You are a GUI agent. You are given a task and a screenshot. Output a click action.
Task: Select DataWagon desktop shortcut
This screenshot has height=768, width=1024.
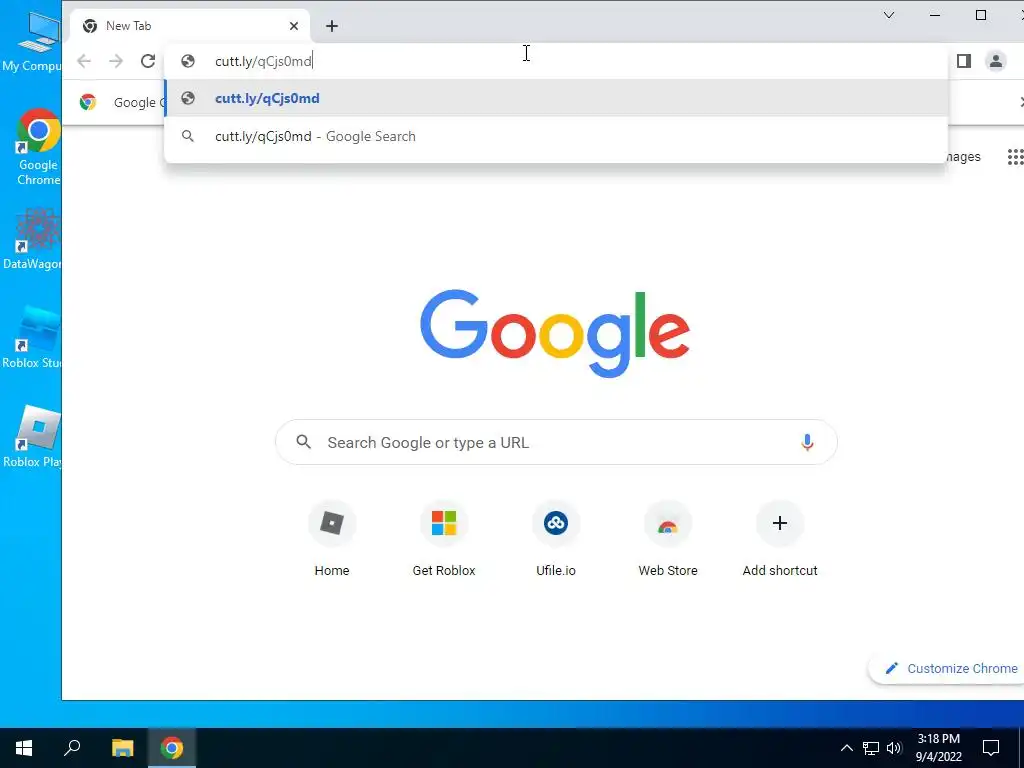(x=31, y=239)
